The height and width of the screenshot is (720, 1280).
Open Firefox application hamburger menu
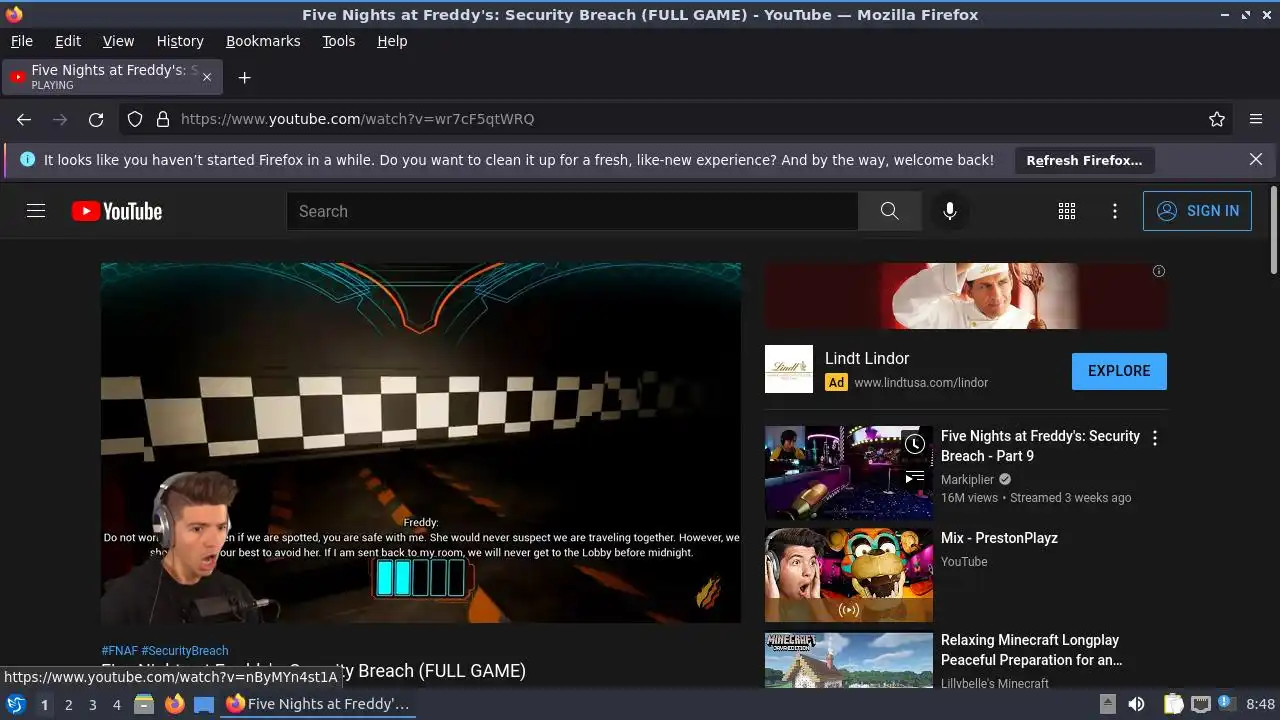pos(1256,119)
